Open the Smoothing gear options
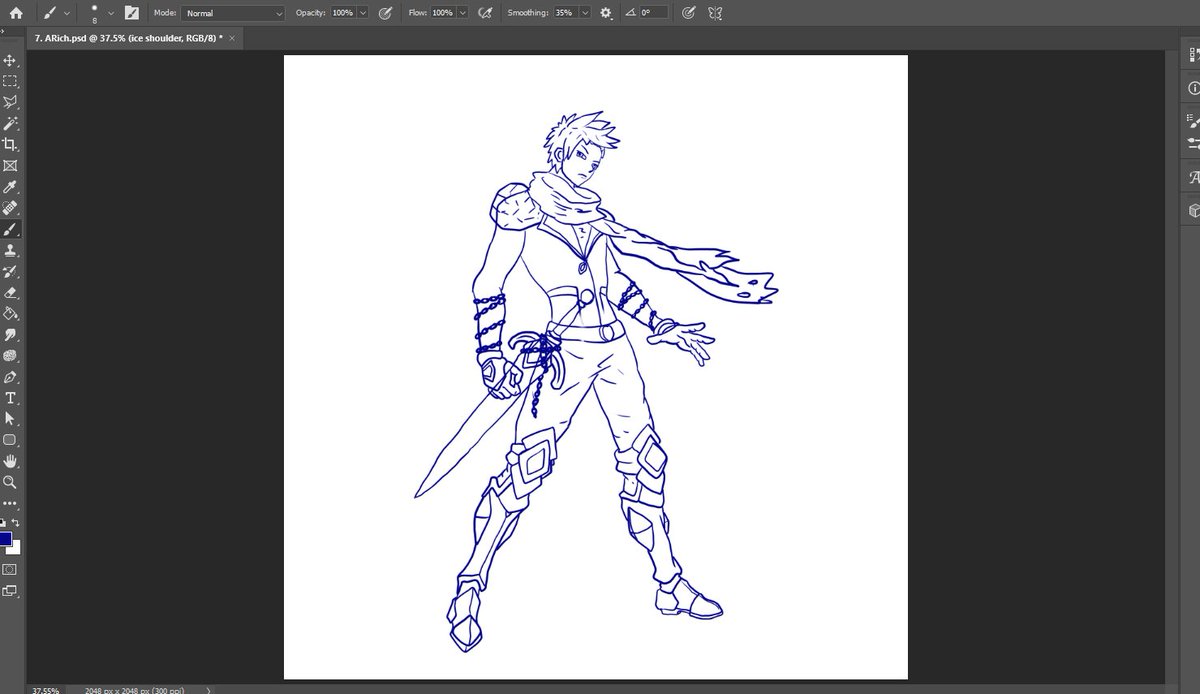Screen dimensions: 1200x694 pyautogui.click(x=605, y=13)
